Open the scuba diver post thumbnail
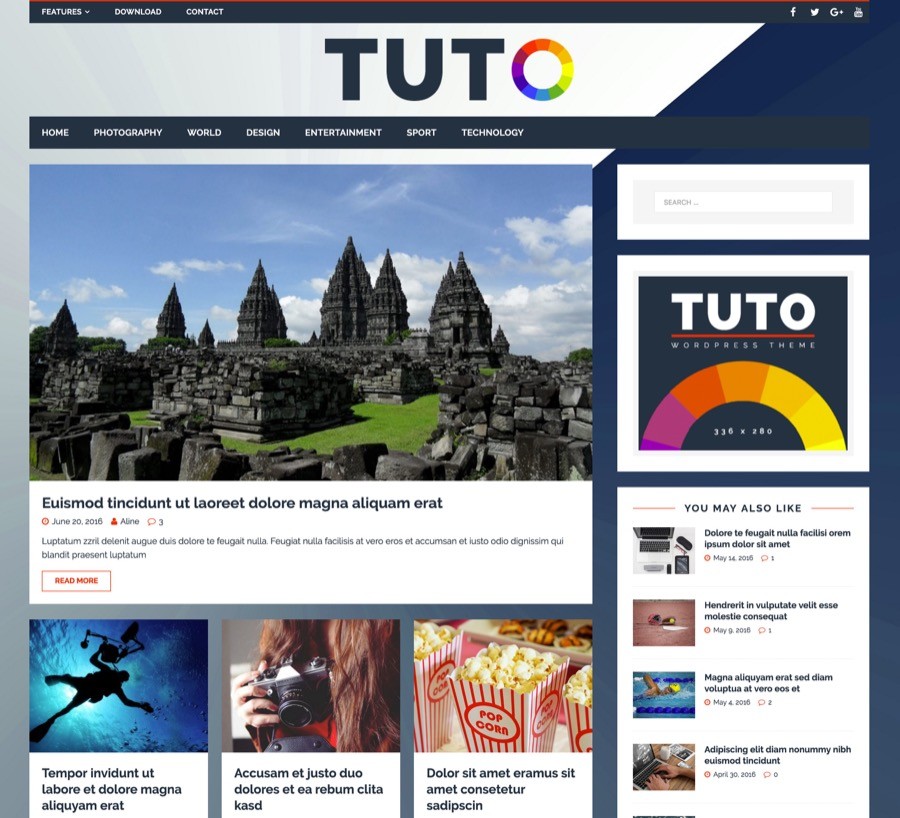The height and width of the screenshot is (818, 900). tap(119, 685)
